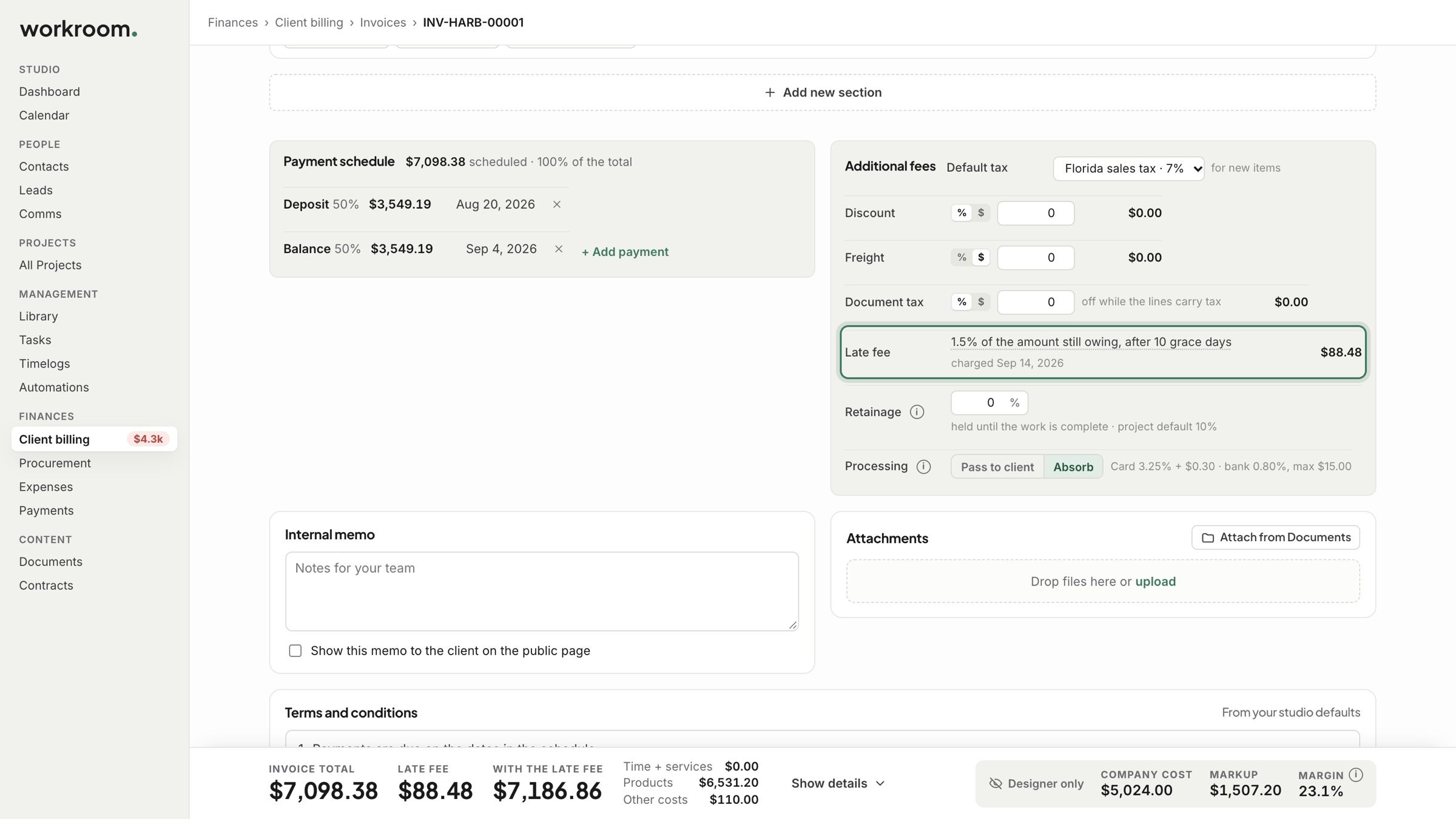This screenshot has width=1456, height=819.
Task: Click the Invoices breadcrumb
Action: 383,22
